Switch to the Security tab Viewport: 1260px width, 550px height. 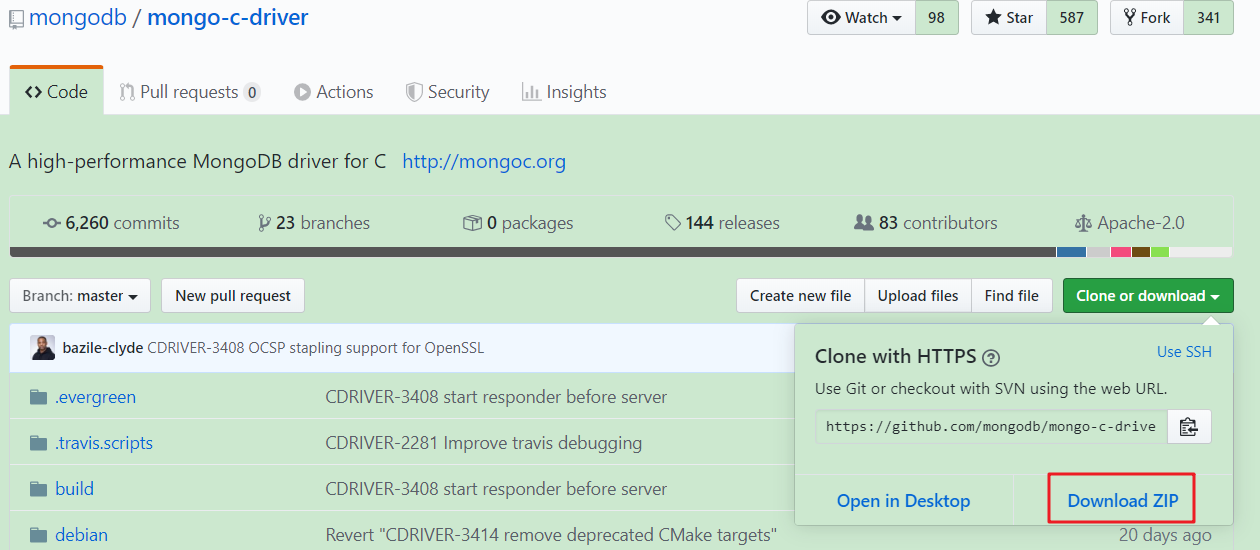coord(447,92)
